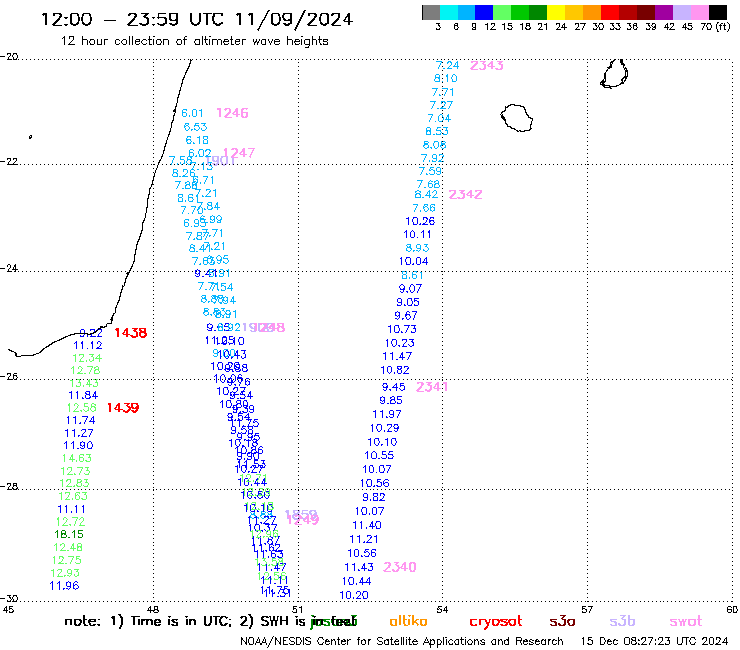
Task: Click the wave height value '18.15'
Action: (69, 534)
